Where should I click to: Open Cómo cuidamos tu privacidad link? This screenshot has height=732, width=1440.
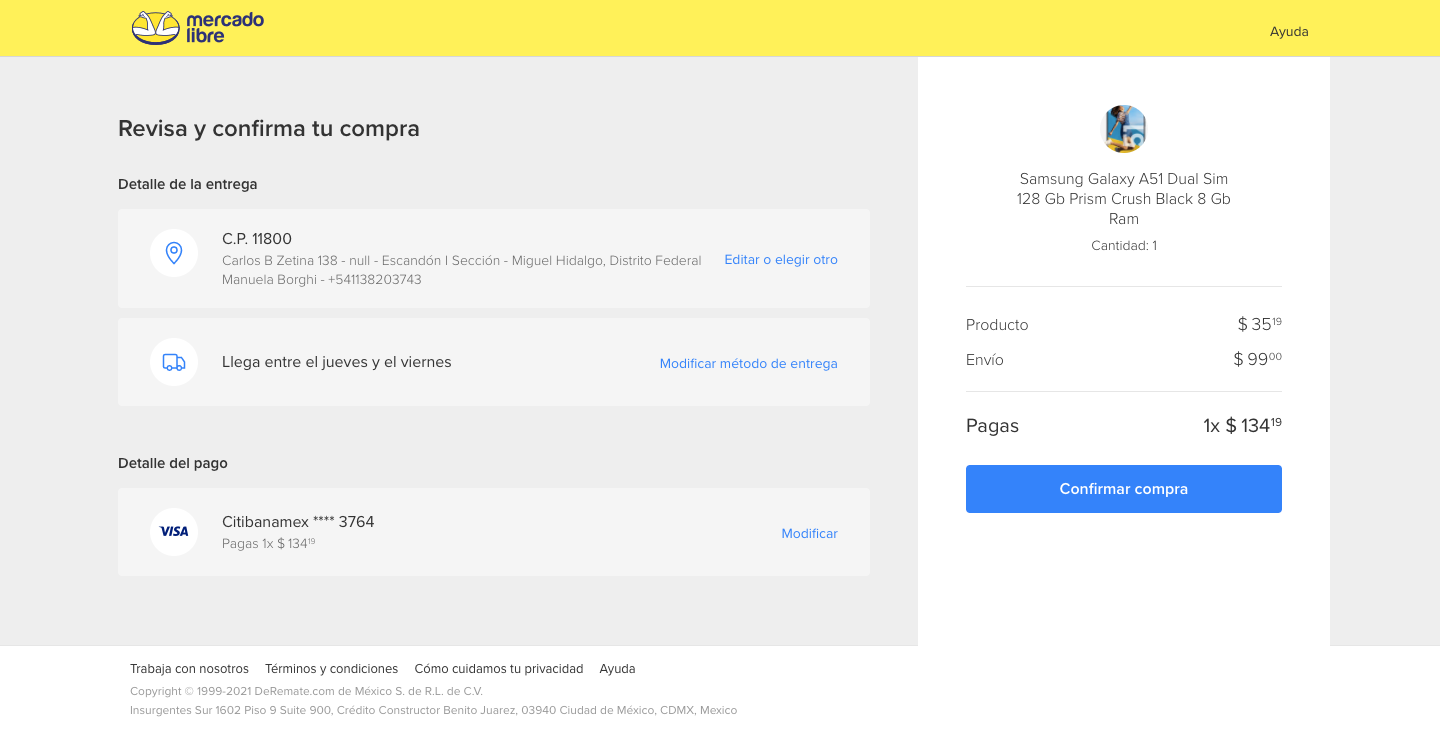pos(499,669)
